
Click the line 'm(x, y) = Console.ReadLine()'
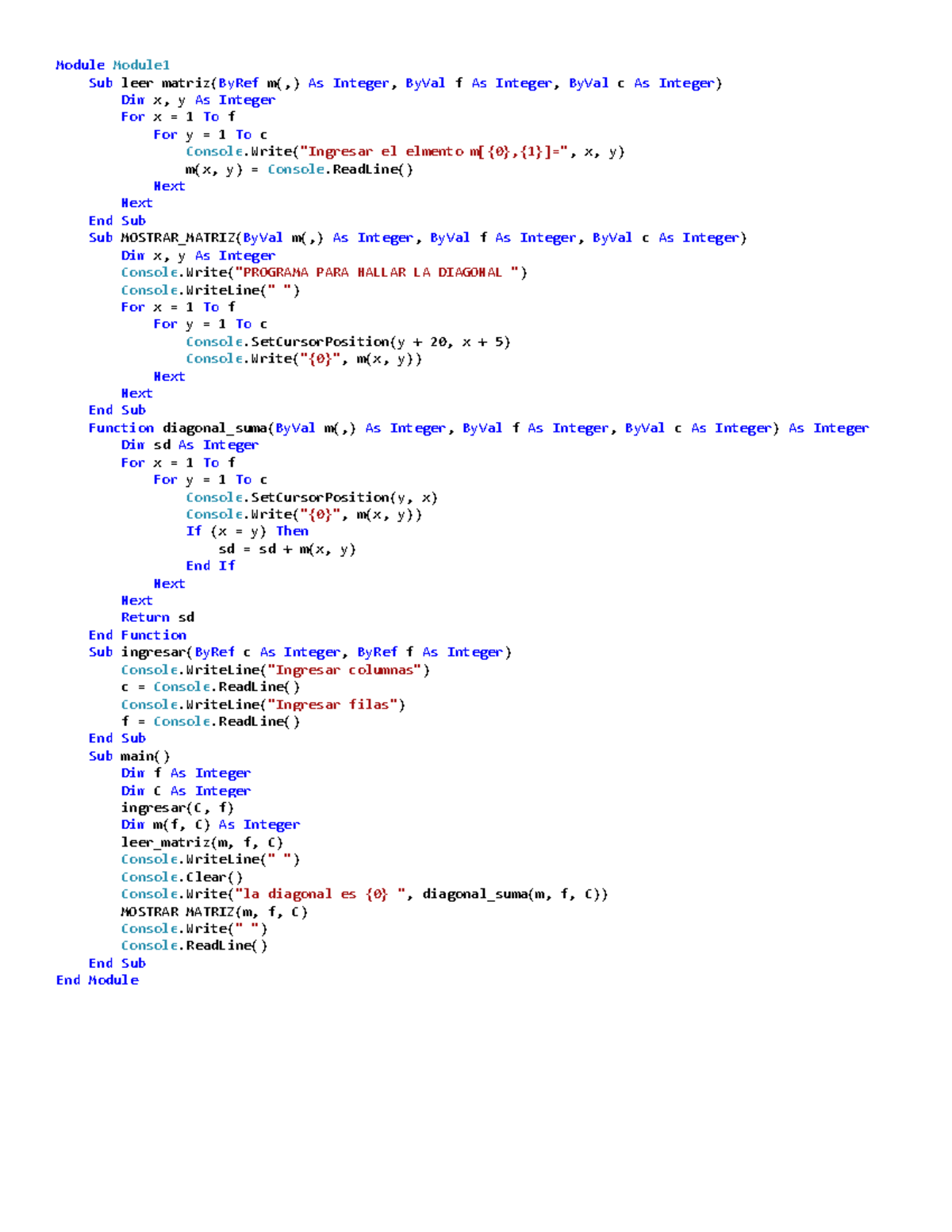click(x=299, y=169)
